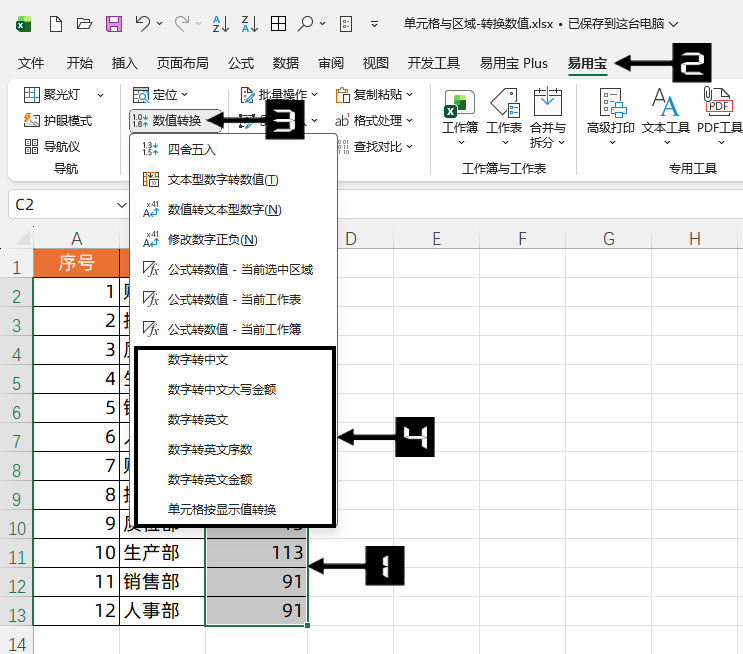Click the 合并与拆分 merge and split icon
This screenshot has height=654, width=743.
point(547,115)
